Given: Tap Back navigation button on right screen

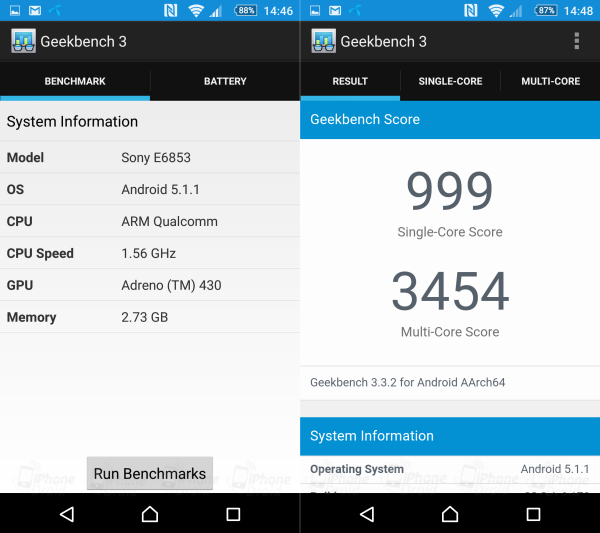Looking at the screenshot, I should point(367,514).
